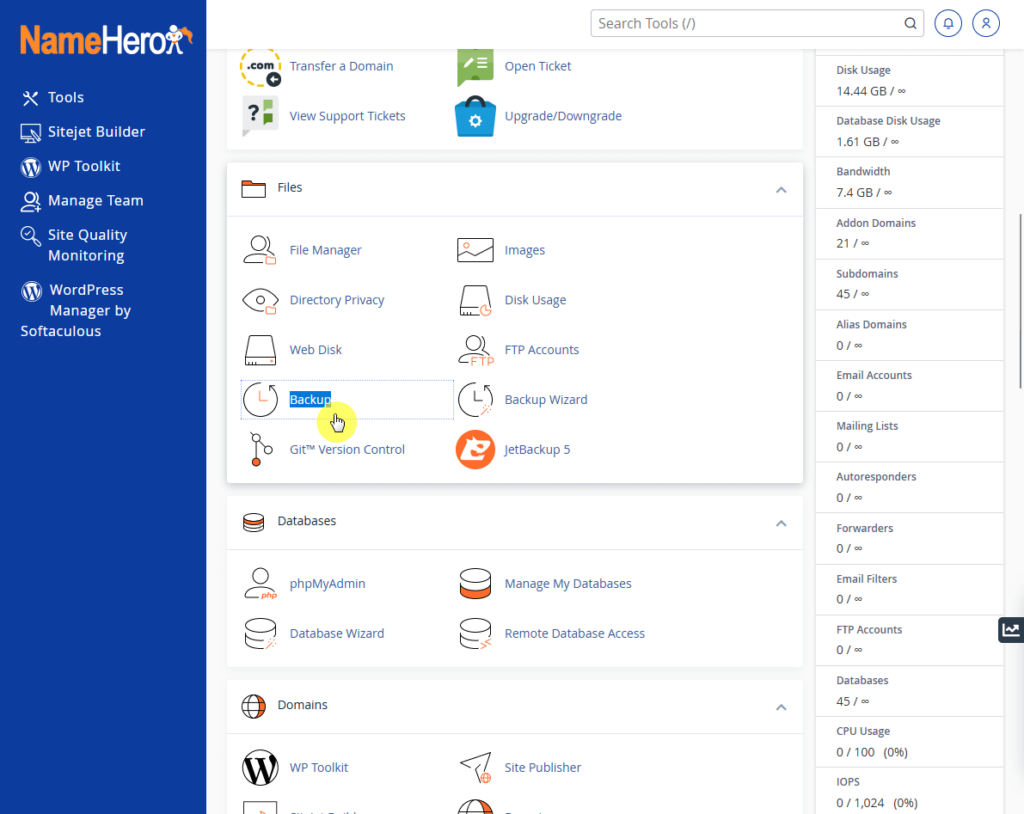The width and height of the screenshot is (1024, 814).
Task: Open WP Toolkit in sidebar
Action: [70, 167]
